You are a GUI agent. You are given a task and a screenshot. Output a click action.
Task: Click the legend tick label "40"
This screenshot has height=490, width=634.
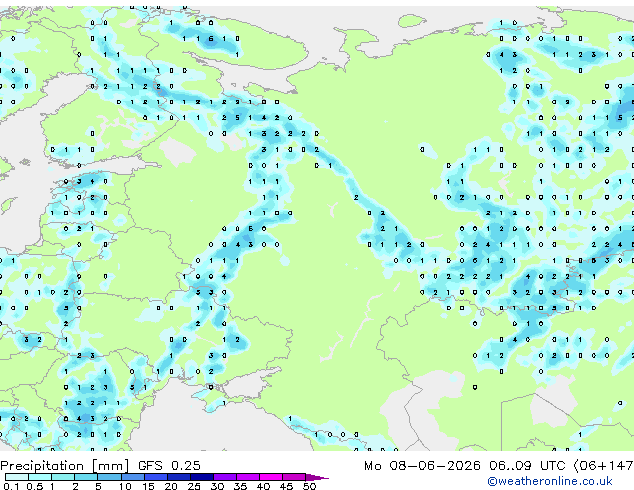coord(263,486)
